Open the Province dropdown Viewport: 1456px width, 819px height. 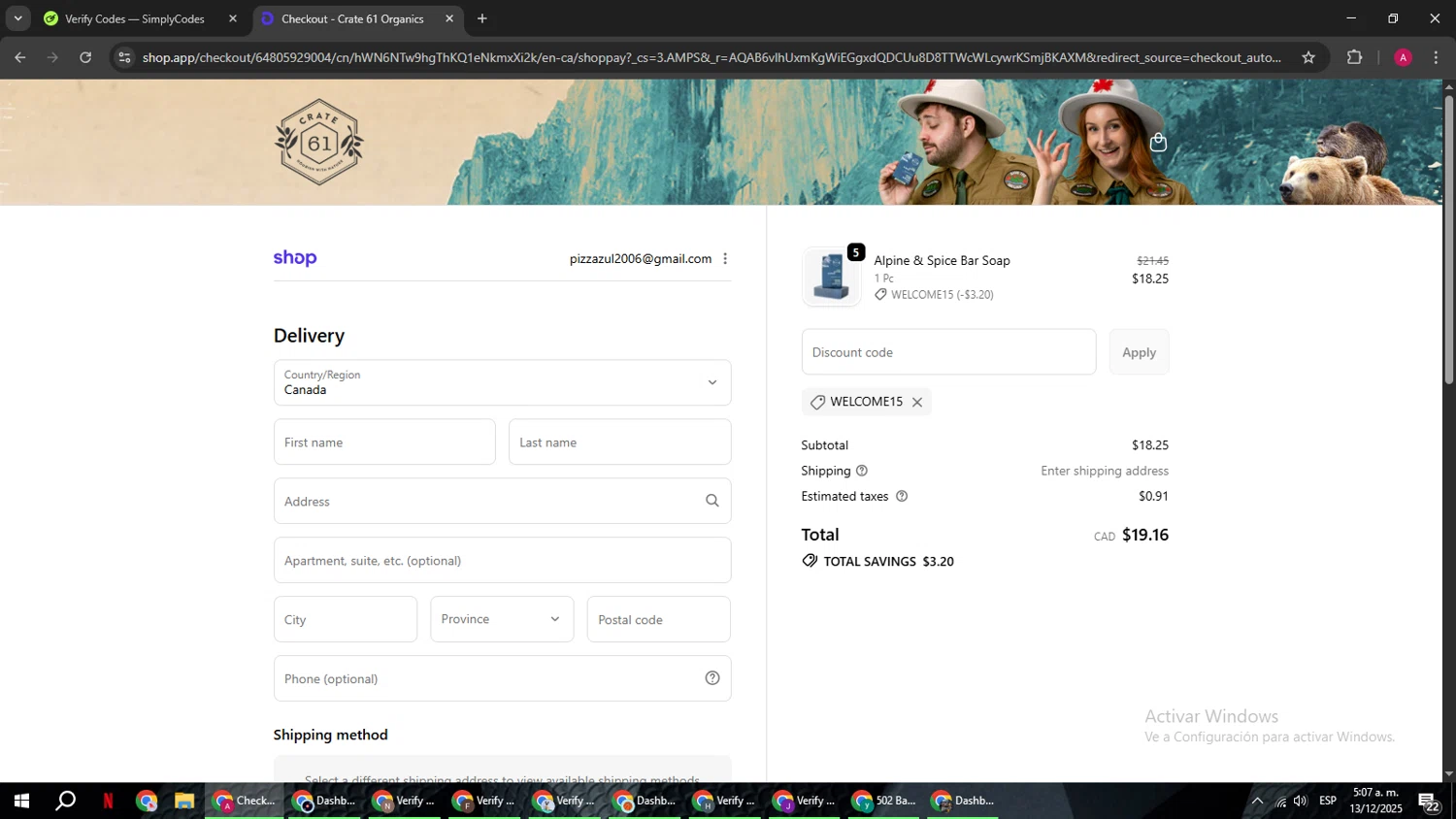click(x=502, y=619)
